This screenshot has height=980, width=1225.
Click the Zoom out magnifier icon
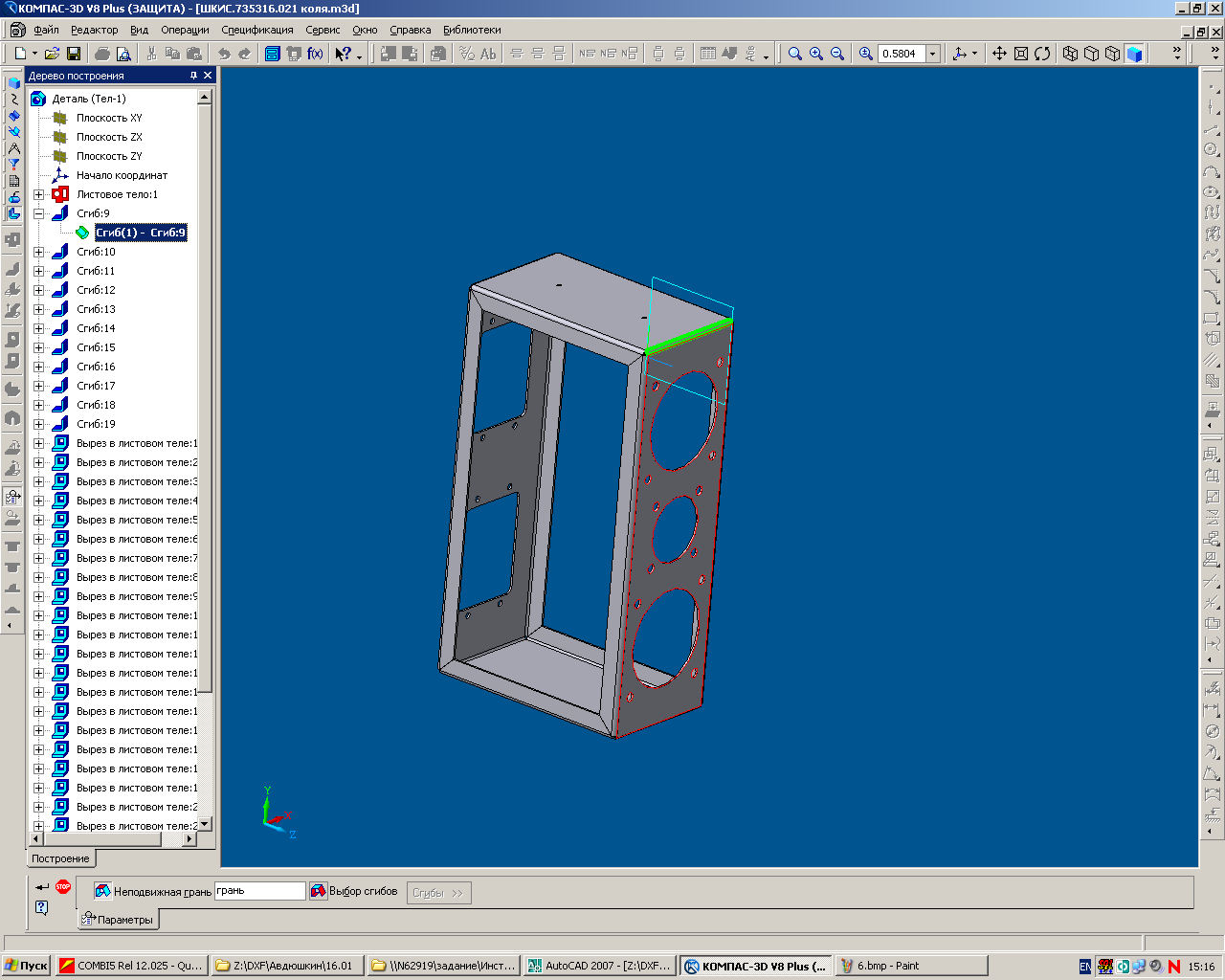pyautogui.click(x=837, y=54)
